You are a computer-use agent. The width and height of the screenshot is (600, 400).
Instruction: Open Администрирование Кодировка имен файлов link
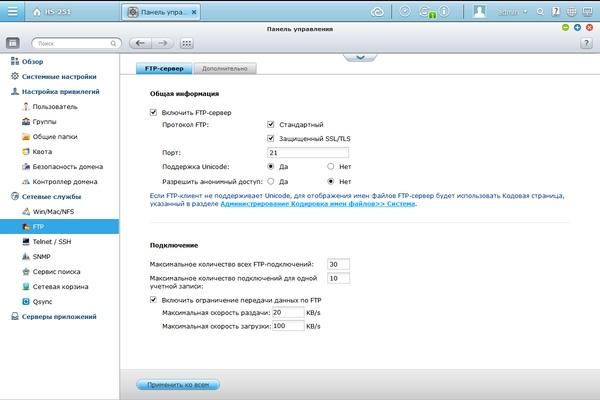coord(318,204)
